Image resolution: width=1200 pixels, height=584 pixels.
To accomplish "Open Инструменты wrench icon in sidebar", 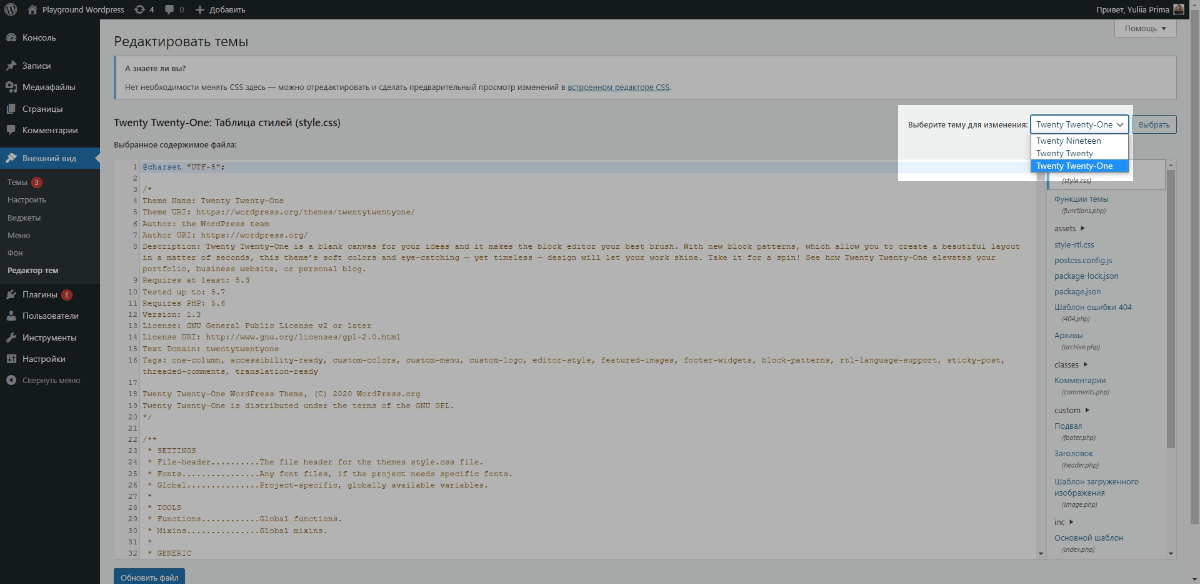I will pyautogui.click(x=11, y=337).
